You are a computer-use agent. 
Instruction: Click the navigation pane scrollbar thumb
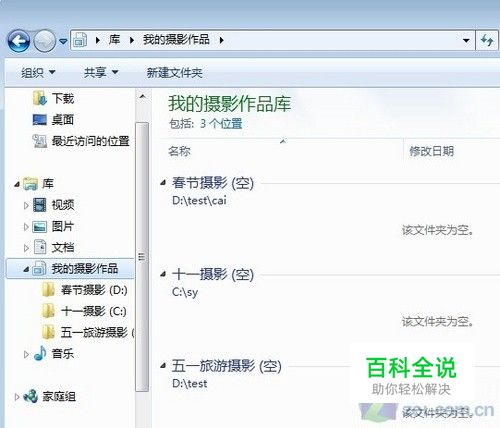coord(142,257)
